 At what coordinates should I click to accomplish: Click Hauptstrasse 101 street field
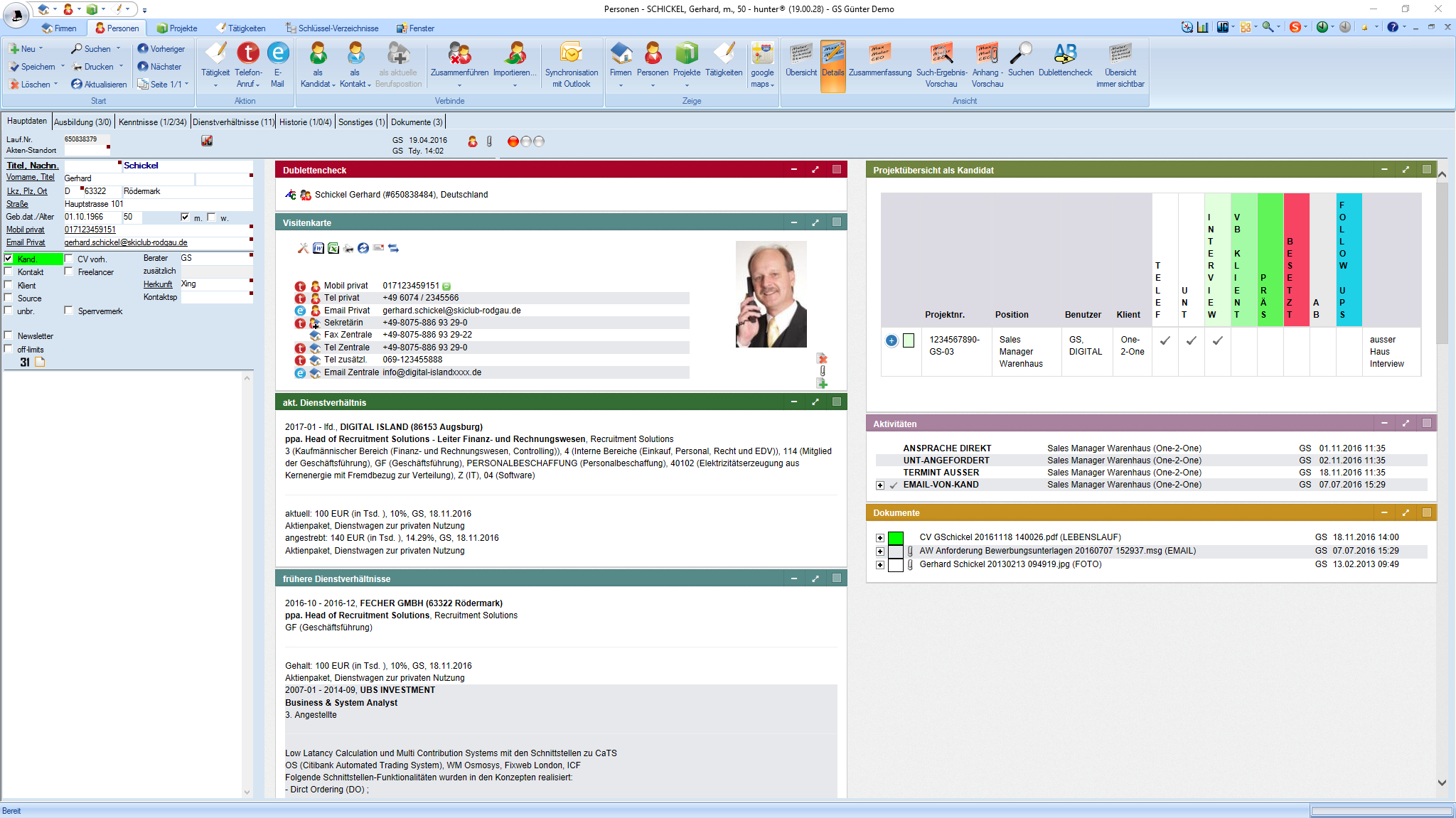[158, 204]
